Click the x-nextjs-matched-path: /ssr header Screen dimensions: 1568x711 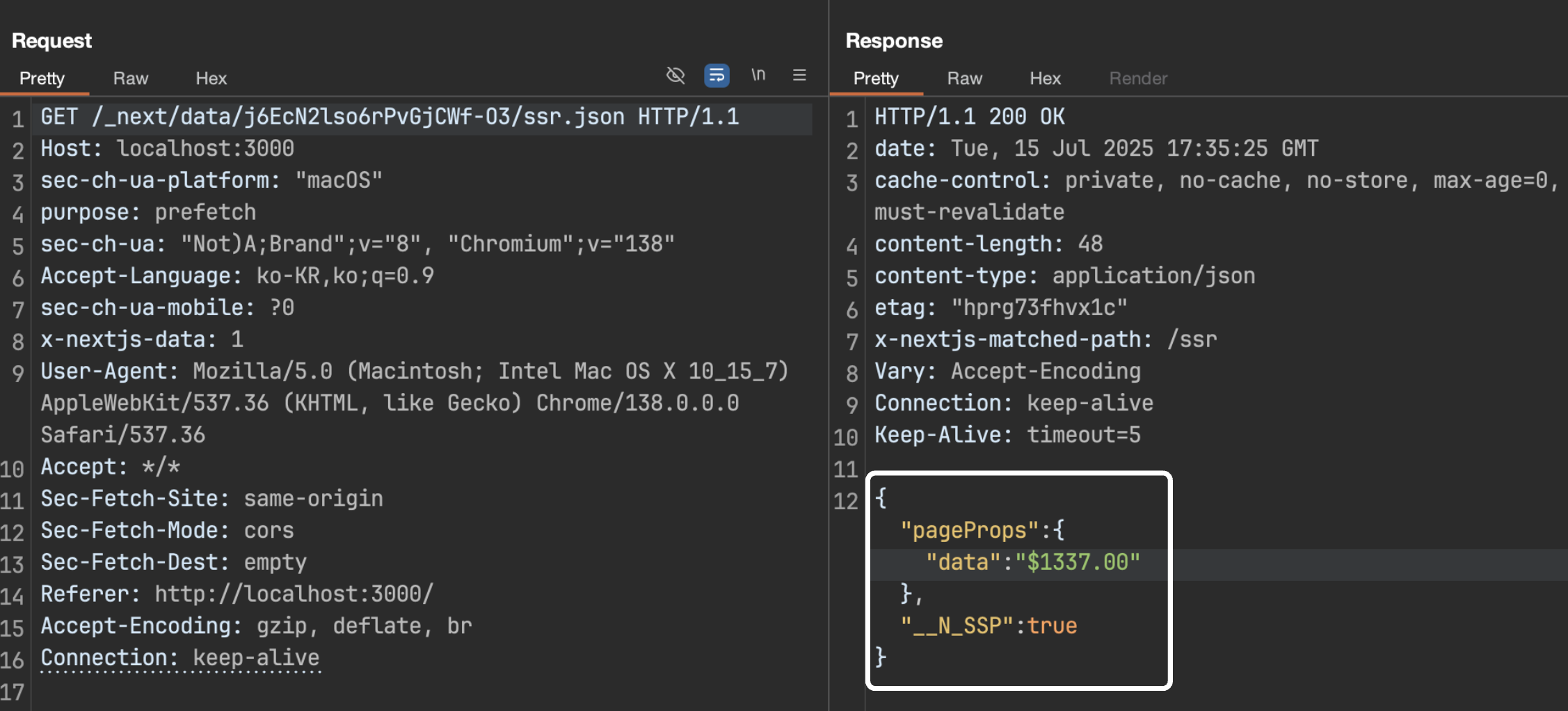(x=1046, y=340)
